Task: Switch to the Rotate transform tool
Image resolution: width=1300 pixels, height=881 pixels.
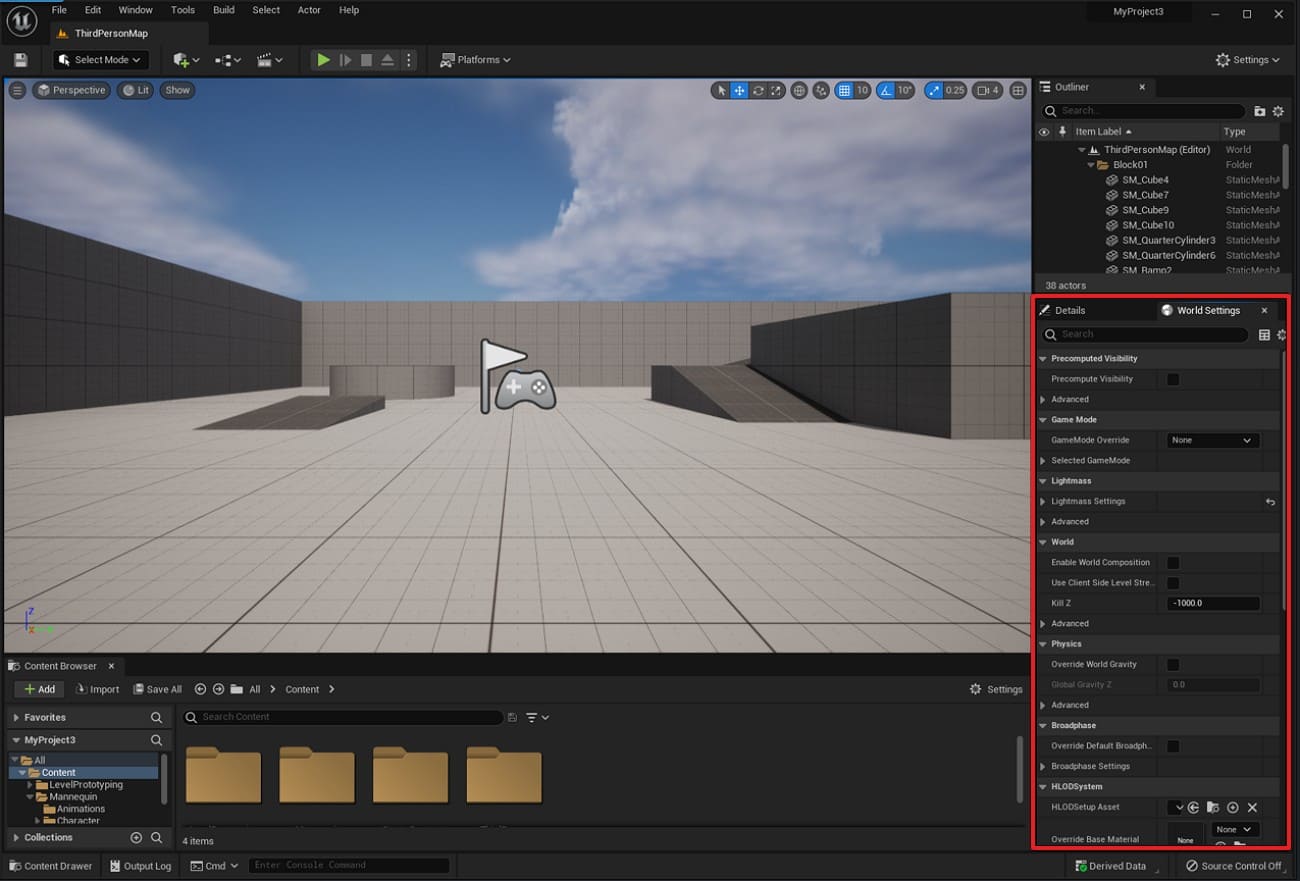Action: pos(758,90)
